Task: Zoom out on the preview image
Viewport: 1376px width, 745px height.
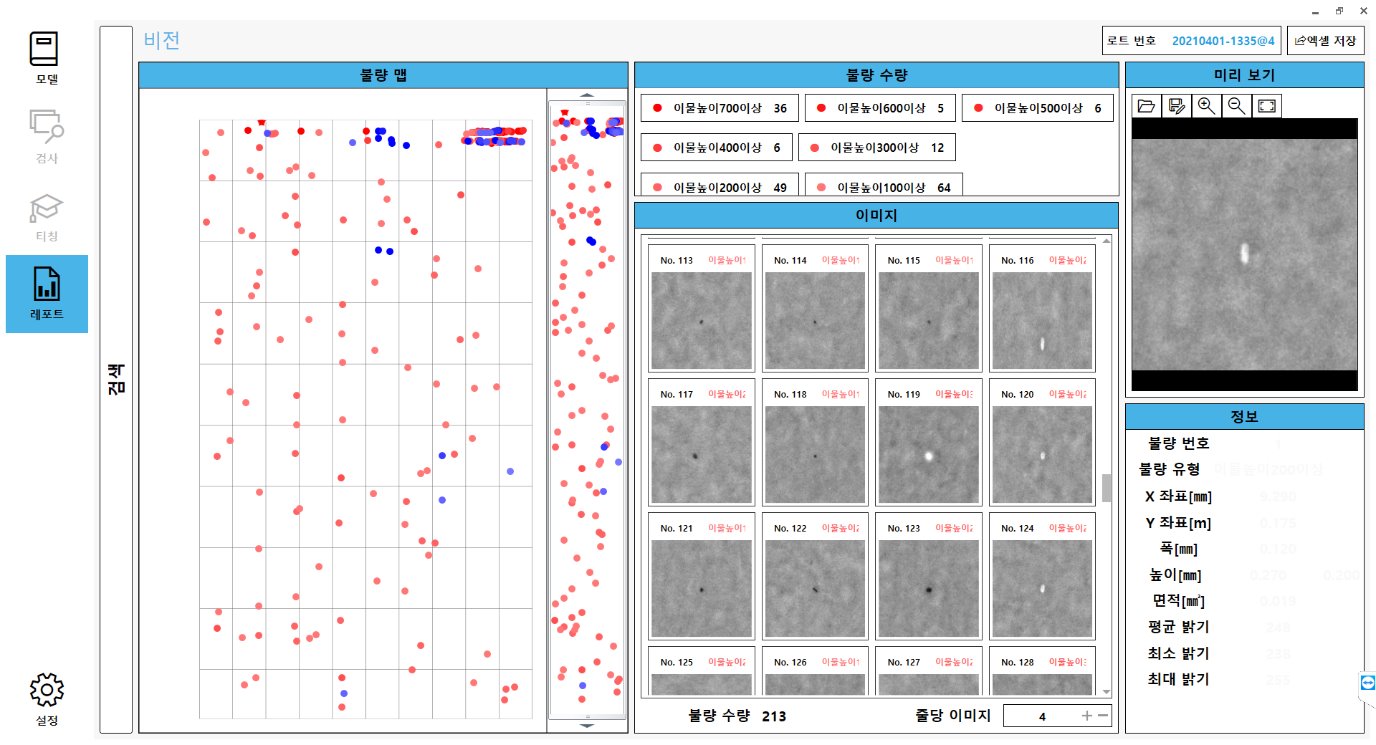Action: pos(1236,105)
